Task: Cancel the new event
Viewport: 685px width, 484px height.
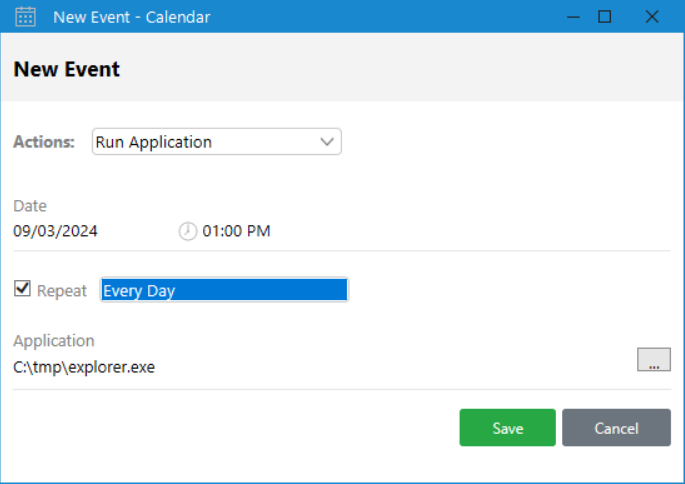Action: [x=616, y=428]
